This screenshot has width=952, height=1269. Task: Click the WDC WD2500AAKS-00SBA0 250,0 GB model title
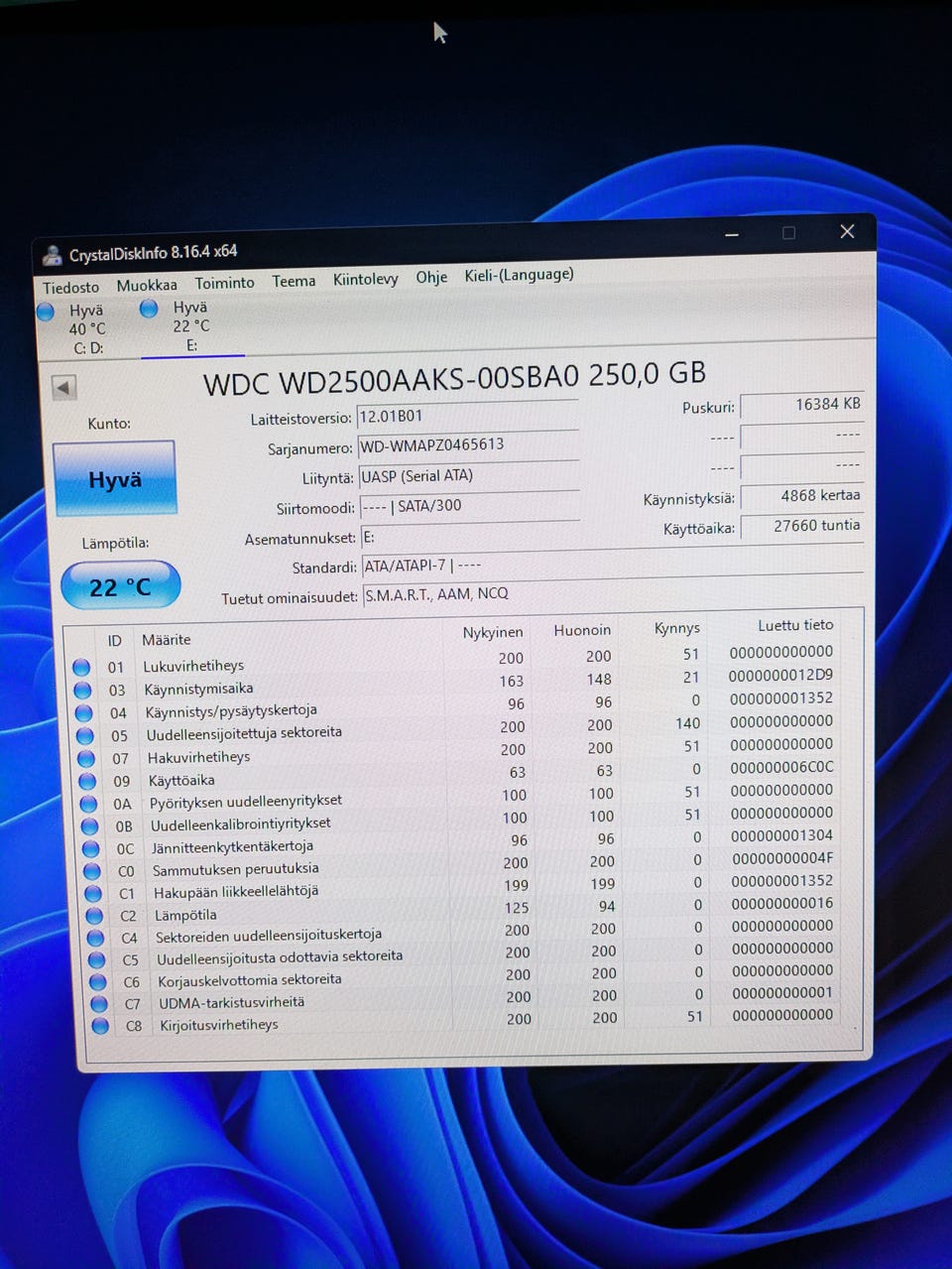tap(454, 378)
